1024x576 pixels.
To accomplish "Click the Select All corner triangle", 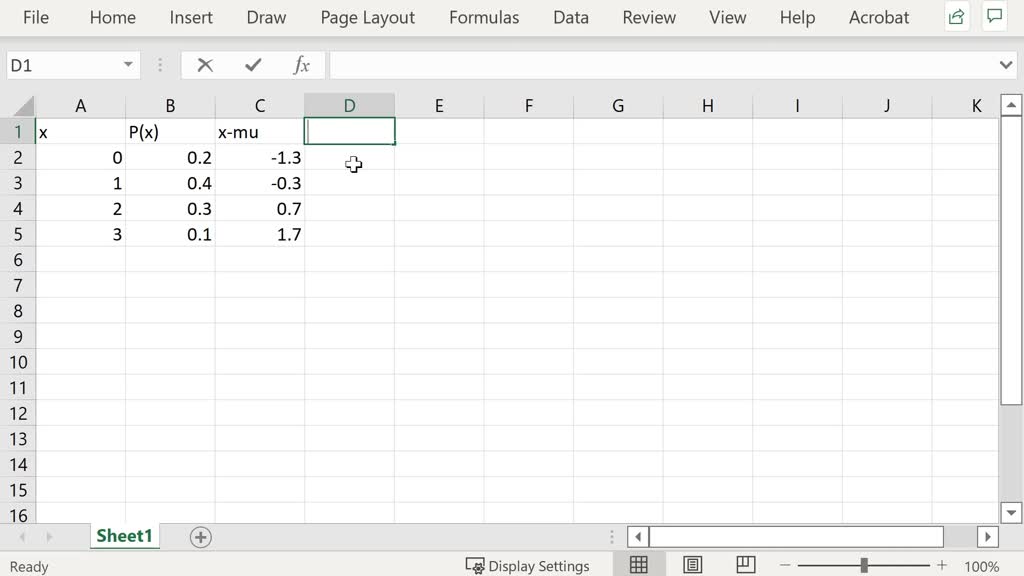I will 24,106.
